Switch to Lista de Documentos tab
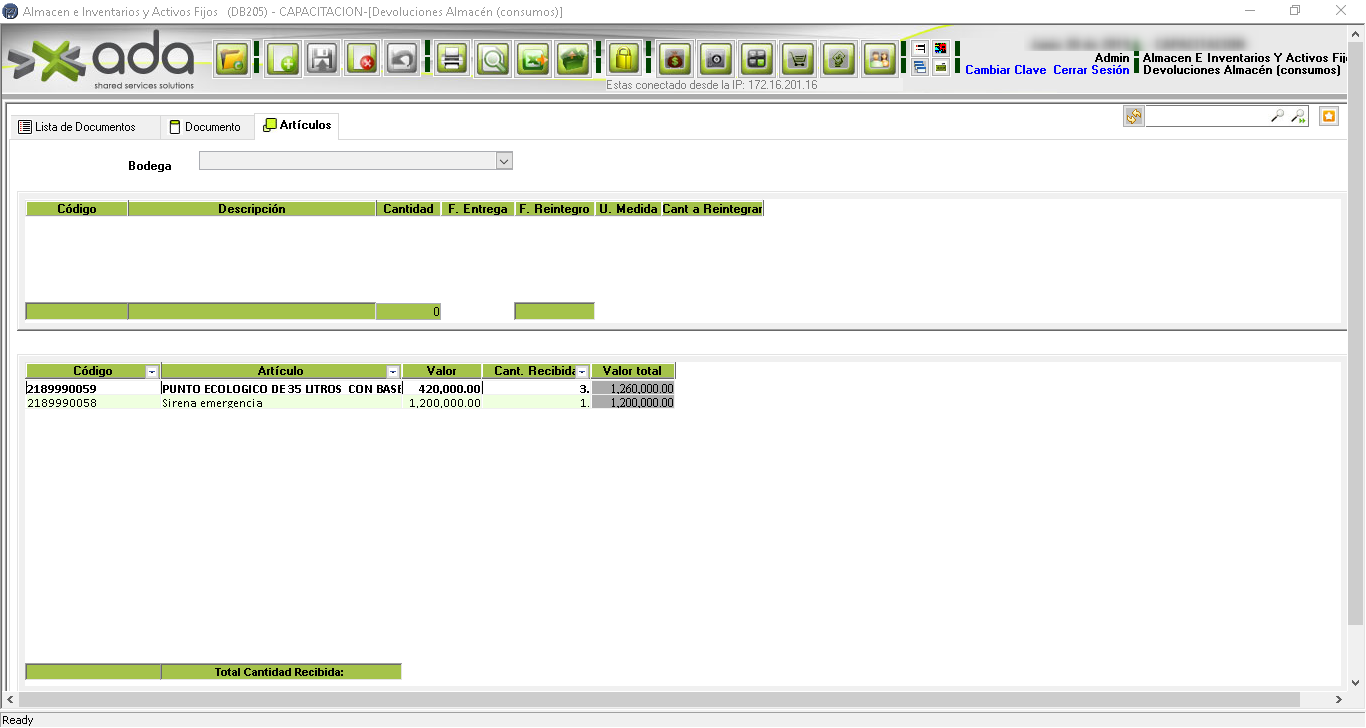This screenshot has width=1366, height=728. (84, 127)
